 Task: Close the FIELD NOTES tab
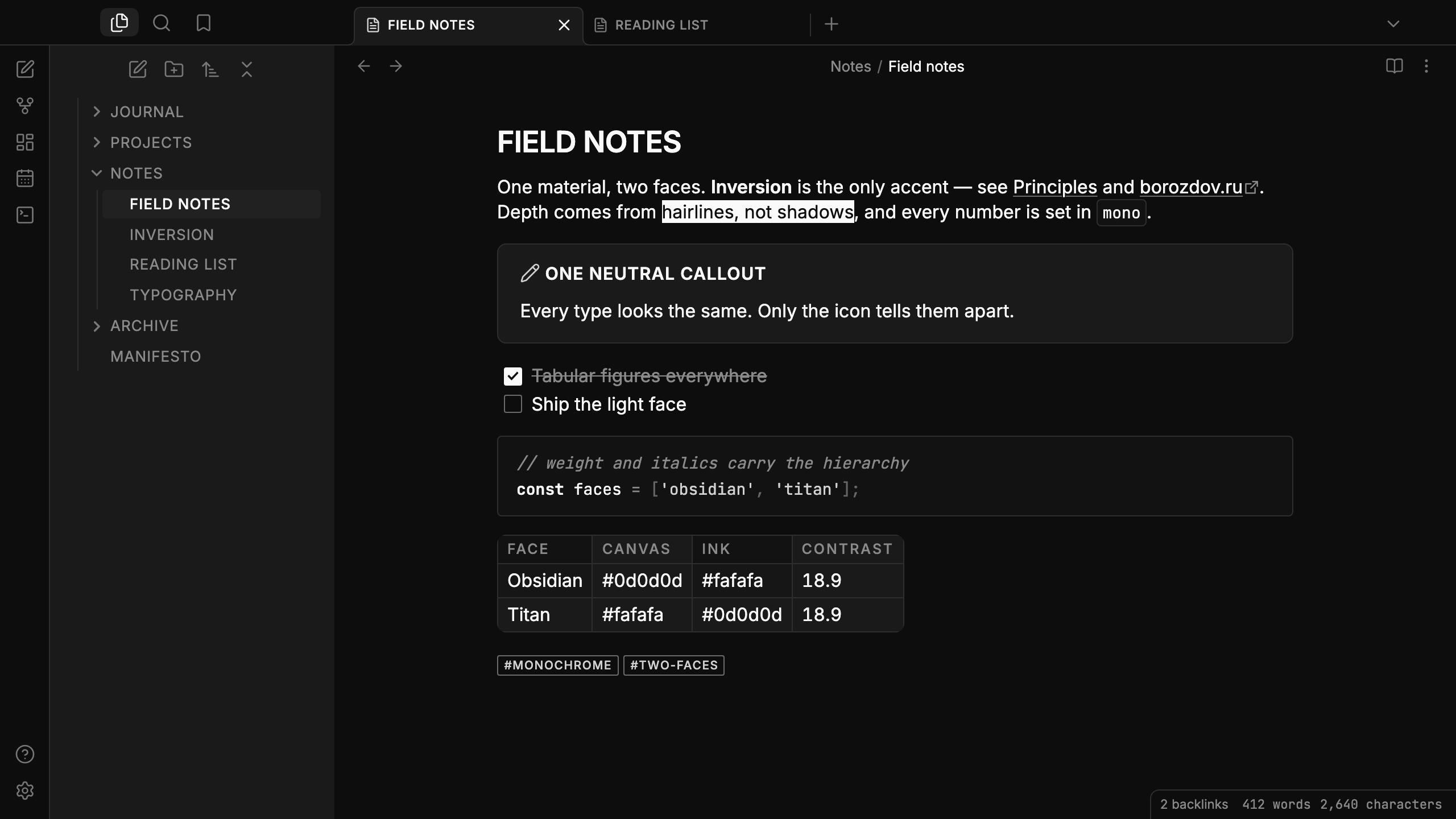pyautogui.click(x=564, y=25)
